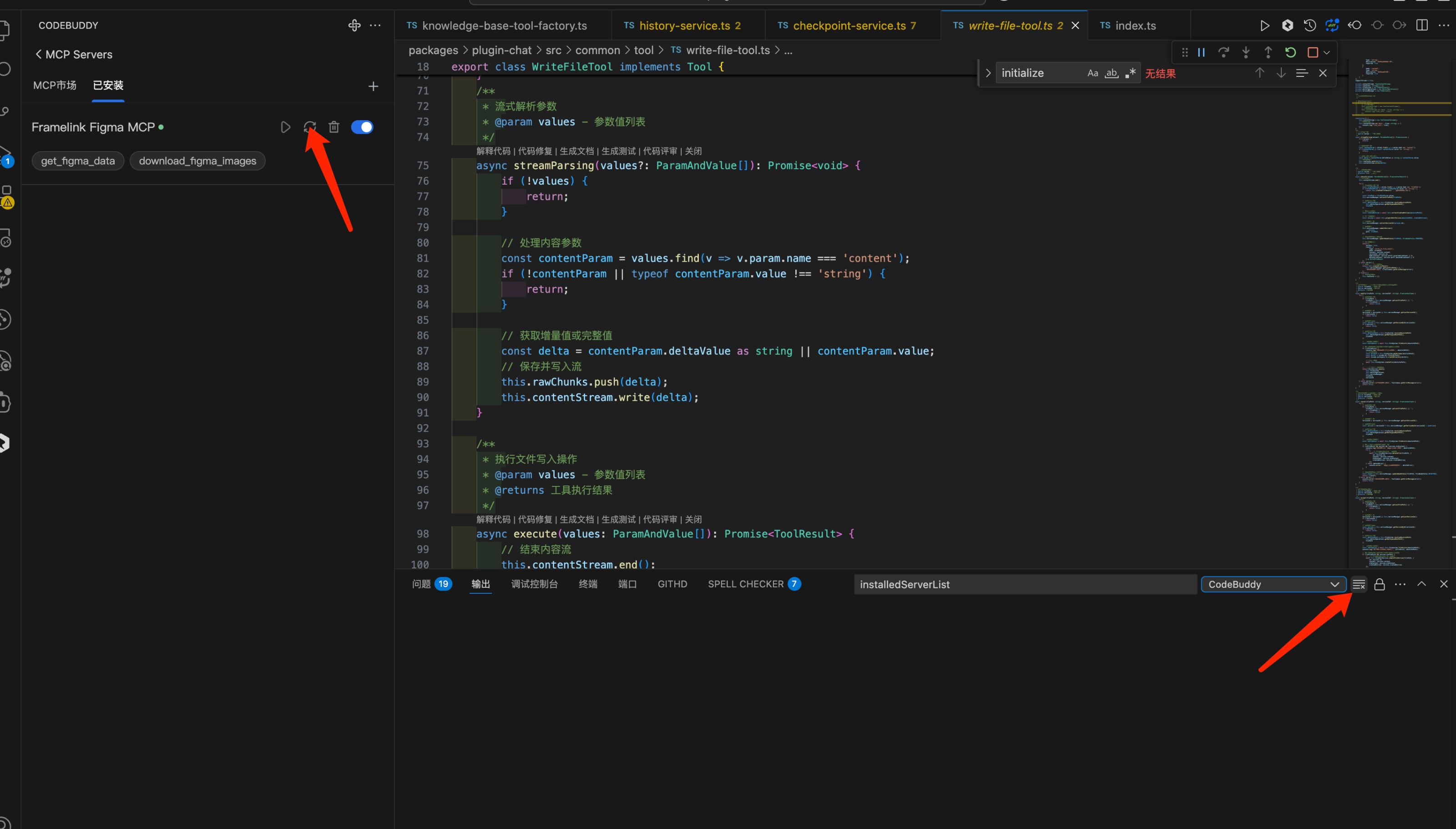Clear the output panel log

1359,584
